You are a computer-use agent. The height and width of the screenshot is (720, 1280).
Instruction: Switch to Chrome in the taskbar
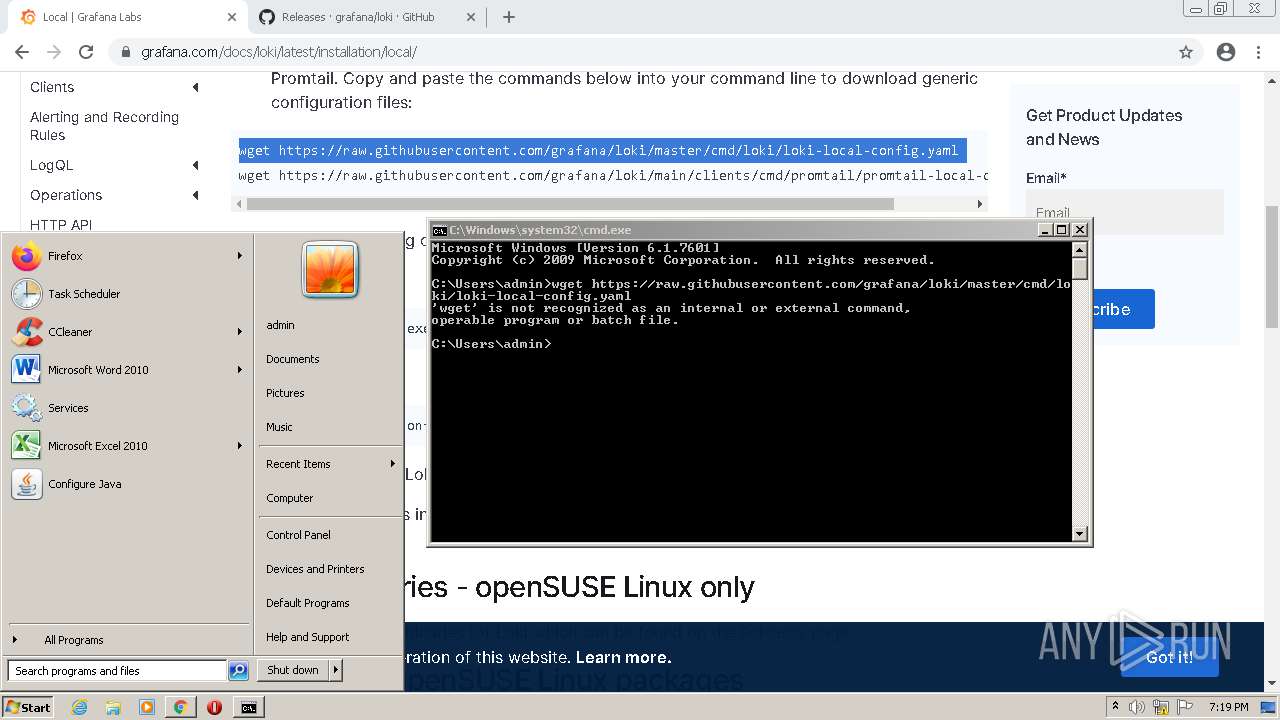pos(180,707)
